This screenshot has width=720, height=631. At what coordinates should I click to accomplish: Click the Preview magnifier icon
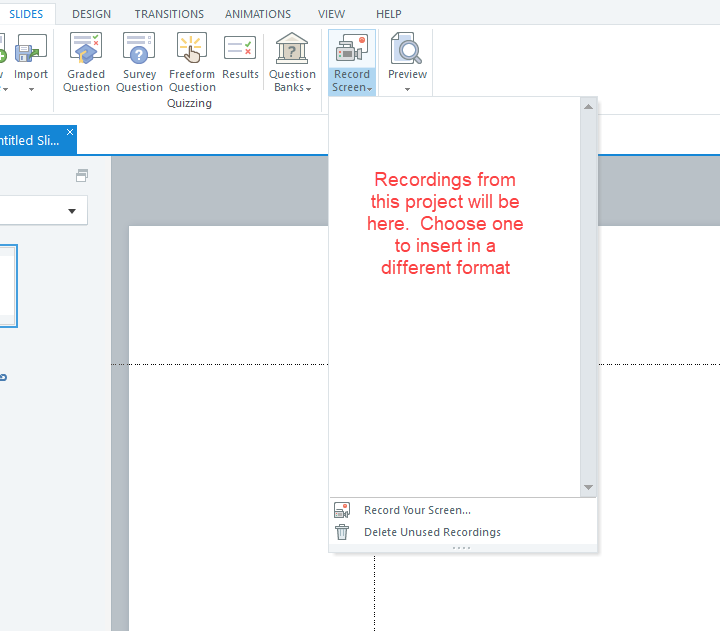(x=407, y=48)
